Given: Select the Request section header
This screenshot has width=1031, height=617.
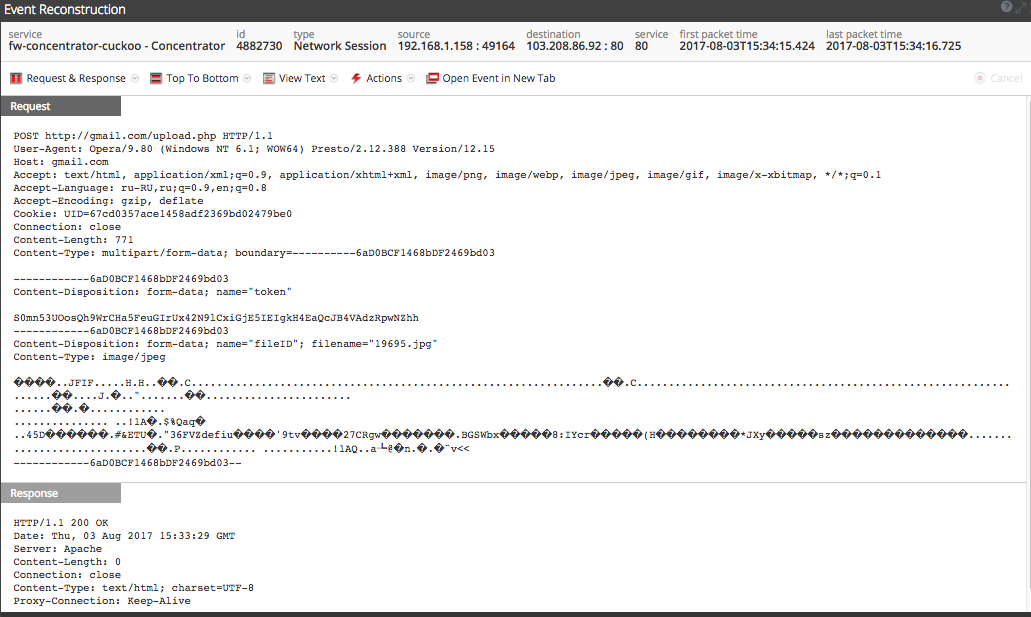Looking at the screenshot, I should pos(60,106).
